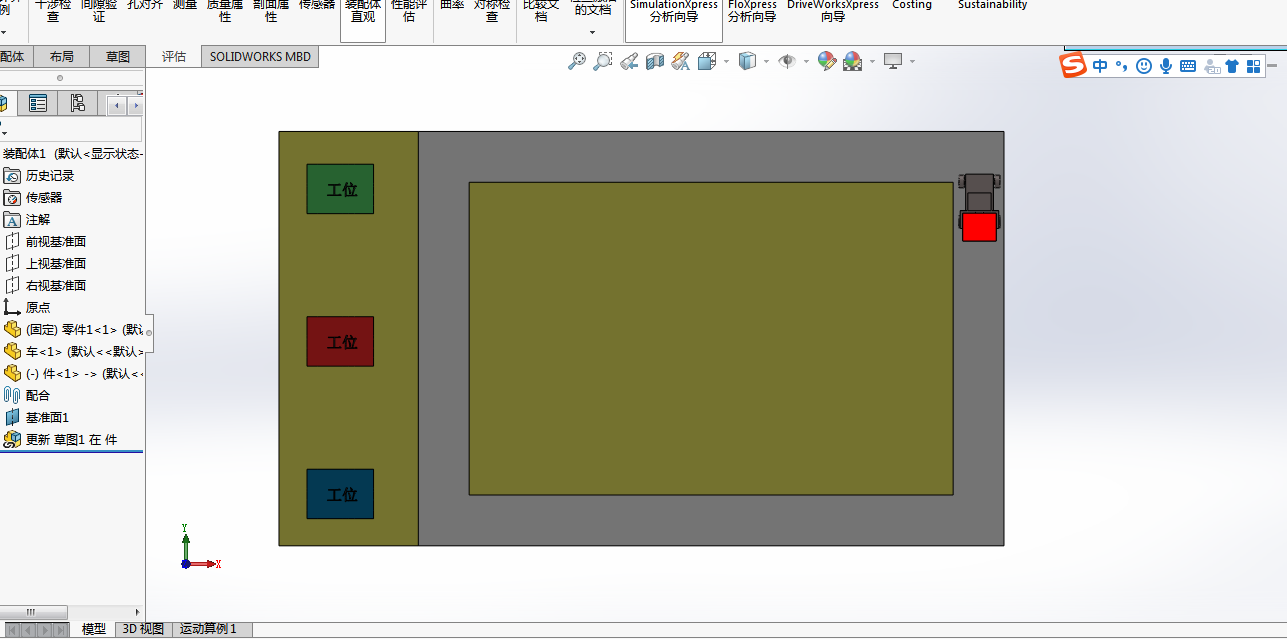Click the dark red 工位 station block
The width and height of the screenshot is (1287, 639).
pyautogui.click(x=340, y=342)
